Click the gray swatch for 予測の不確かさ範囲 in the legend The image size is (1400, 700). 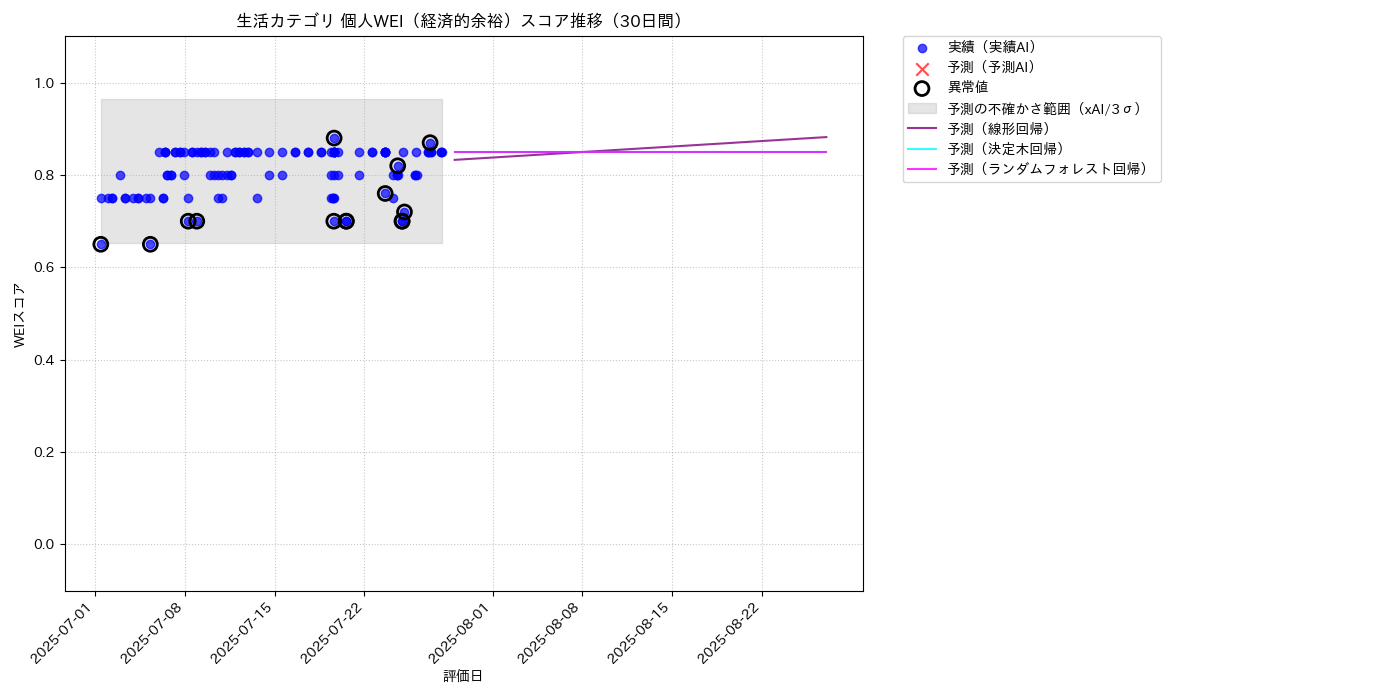pos(922,108)
